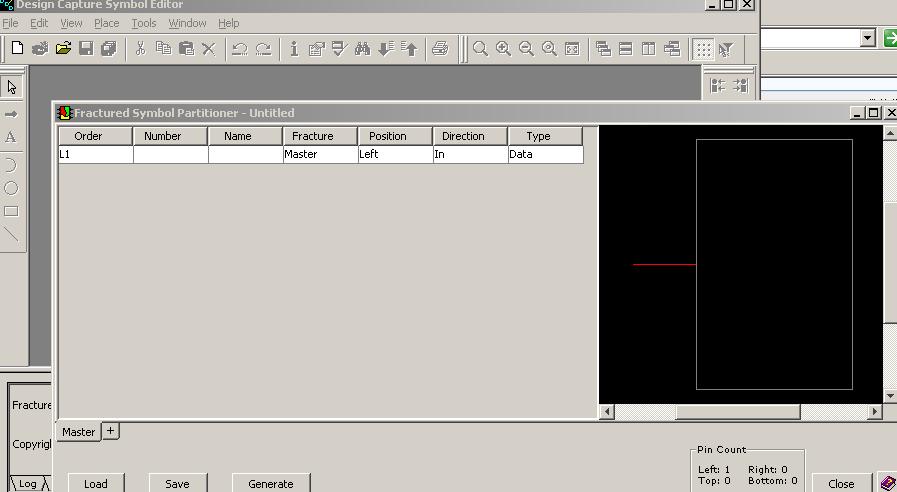Click the Fit All view icon
Screen dimensions: 897x492
tap(572, 49)
